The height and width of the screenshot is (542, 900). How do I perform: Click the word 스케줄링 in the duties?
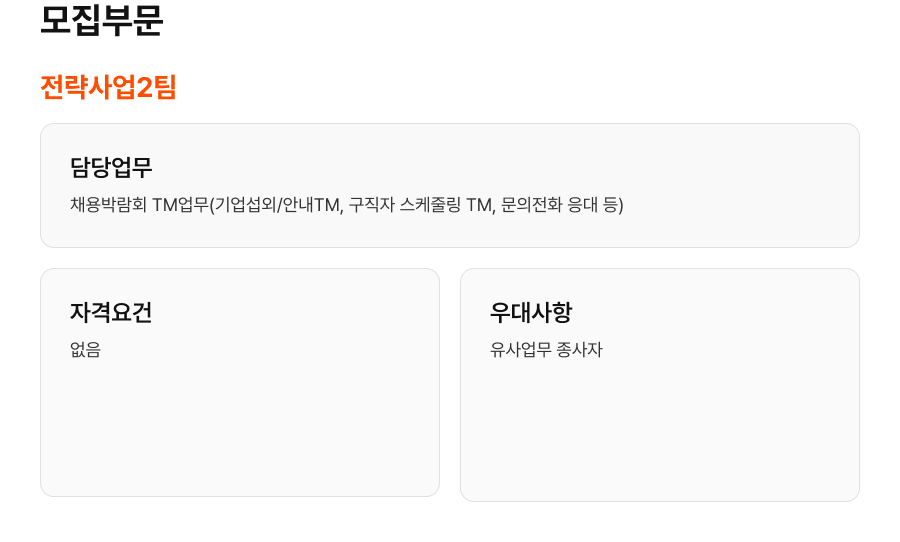pyautogui.click(x=430, y=205)
